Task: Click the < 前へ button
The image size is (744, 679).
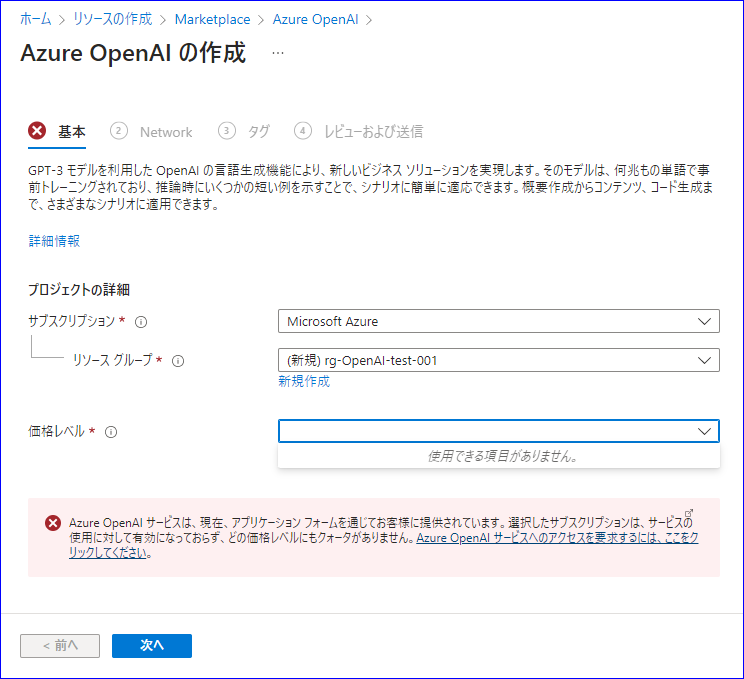Action: pos(60,646)
